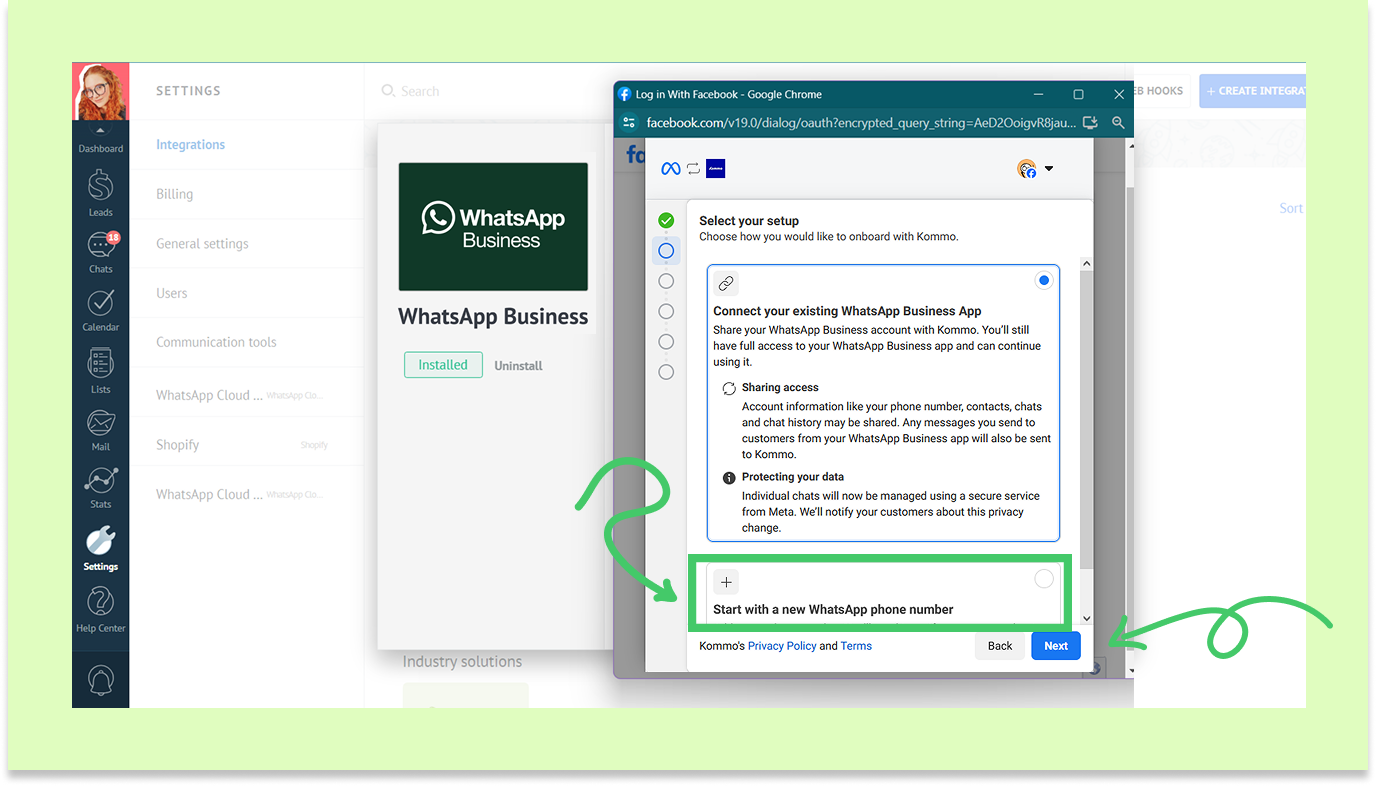
Task: Open Integrations settings
Action: (x=190, y=145)
